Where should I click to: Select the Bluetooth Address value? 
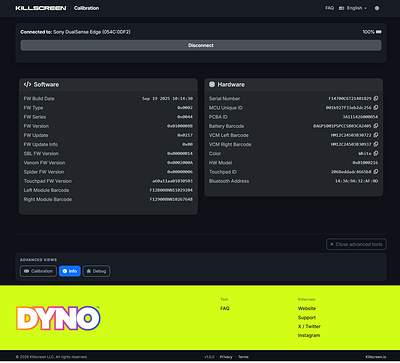(357, 181)
